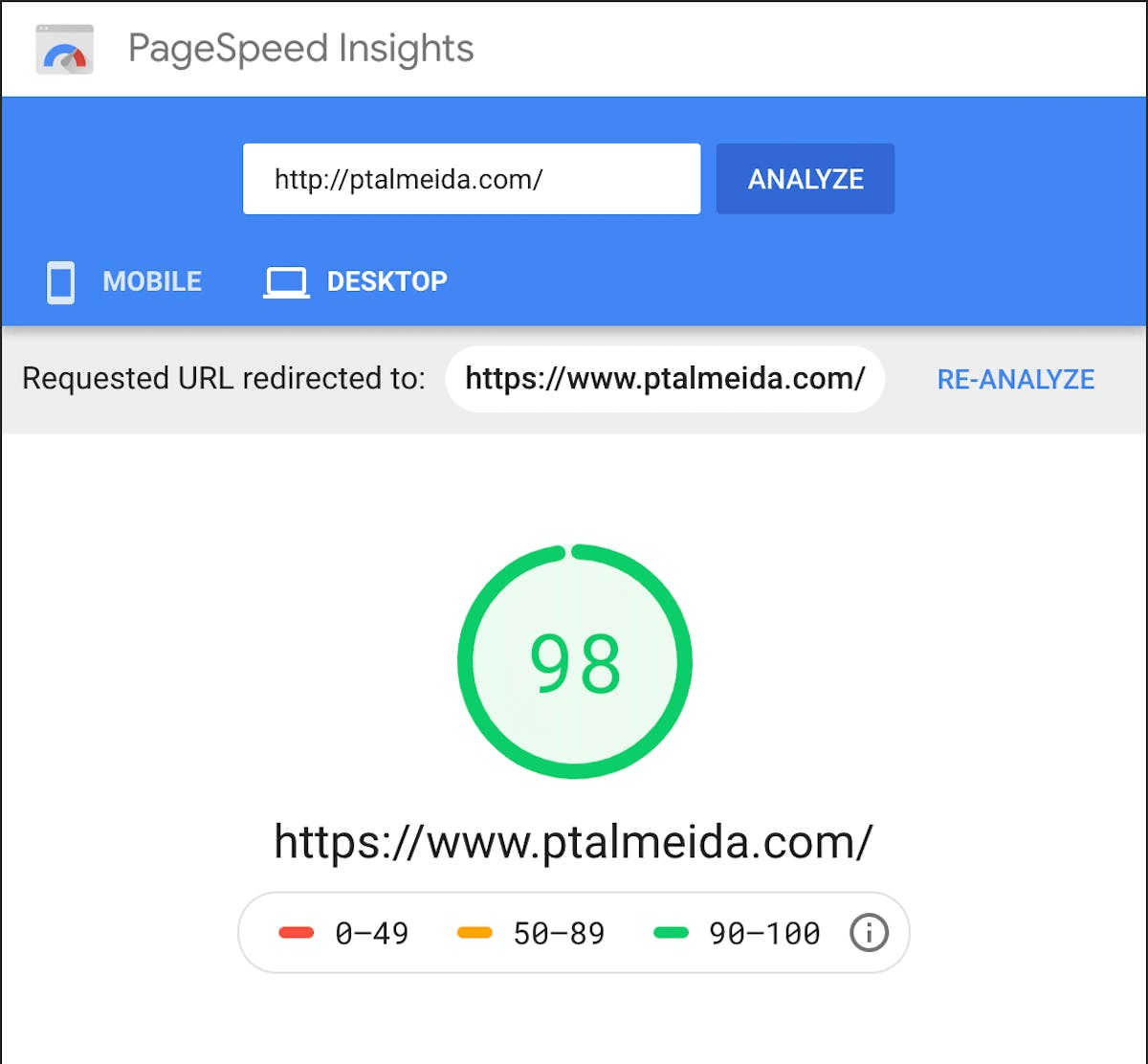Click the mobile phone icon

(60, 282)
